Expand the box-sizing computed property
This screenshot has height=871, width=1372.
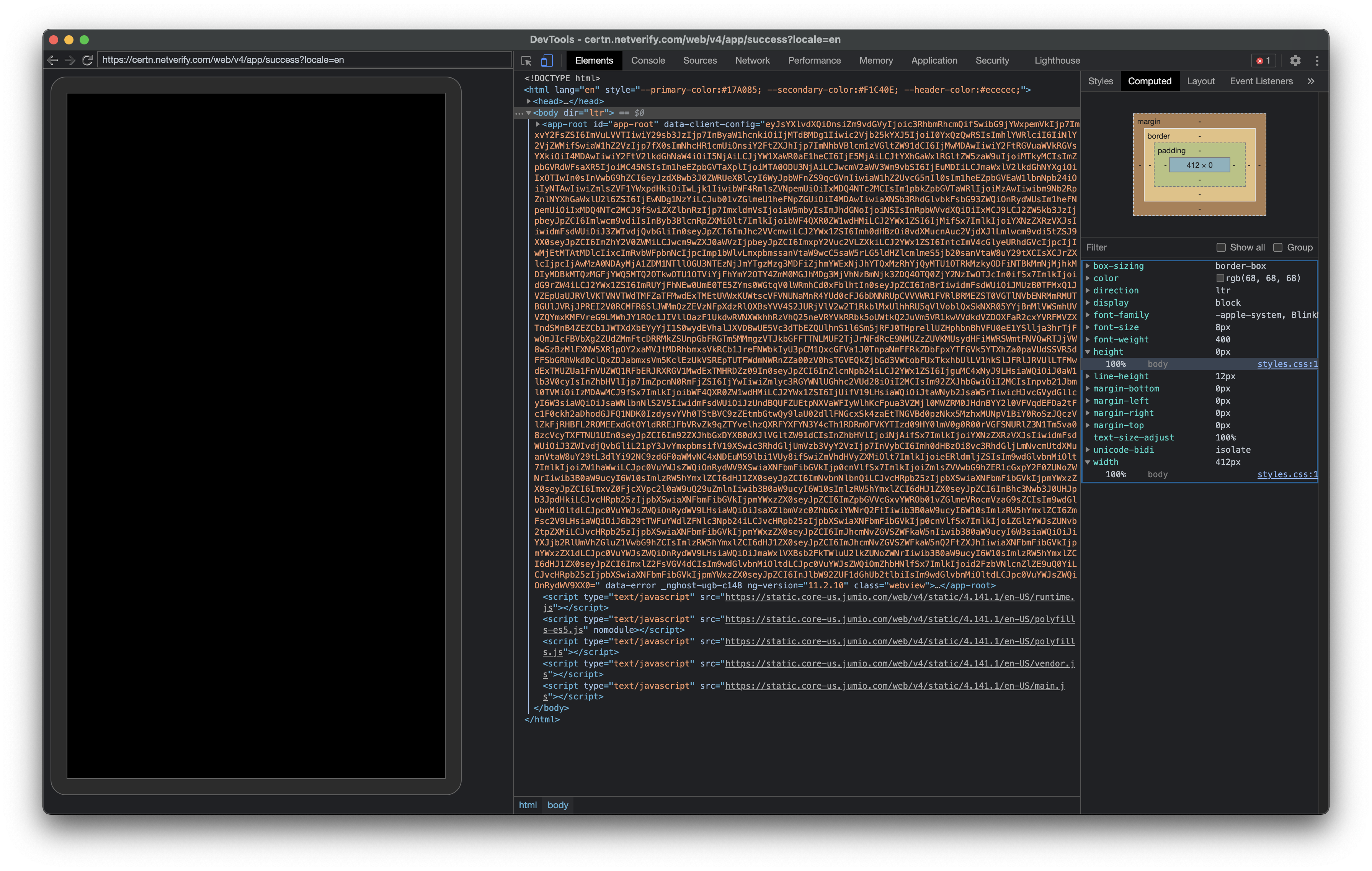[x=1088, y=266]
